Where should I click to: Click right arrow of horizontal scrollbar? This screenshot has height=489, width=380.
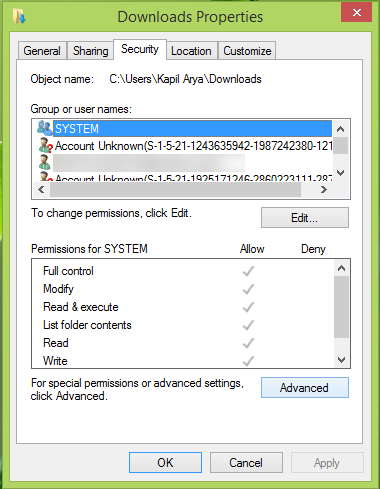[x=323, y=190]
